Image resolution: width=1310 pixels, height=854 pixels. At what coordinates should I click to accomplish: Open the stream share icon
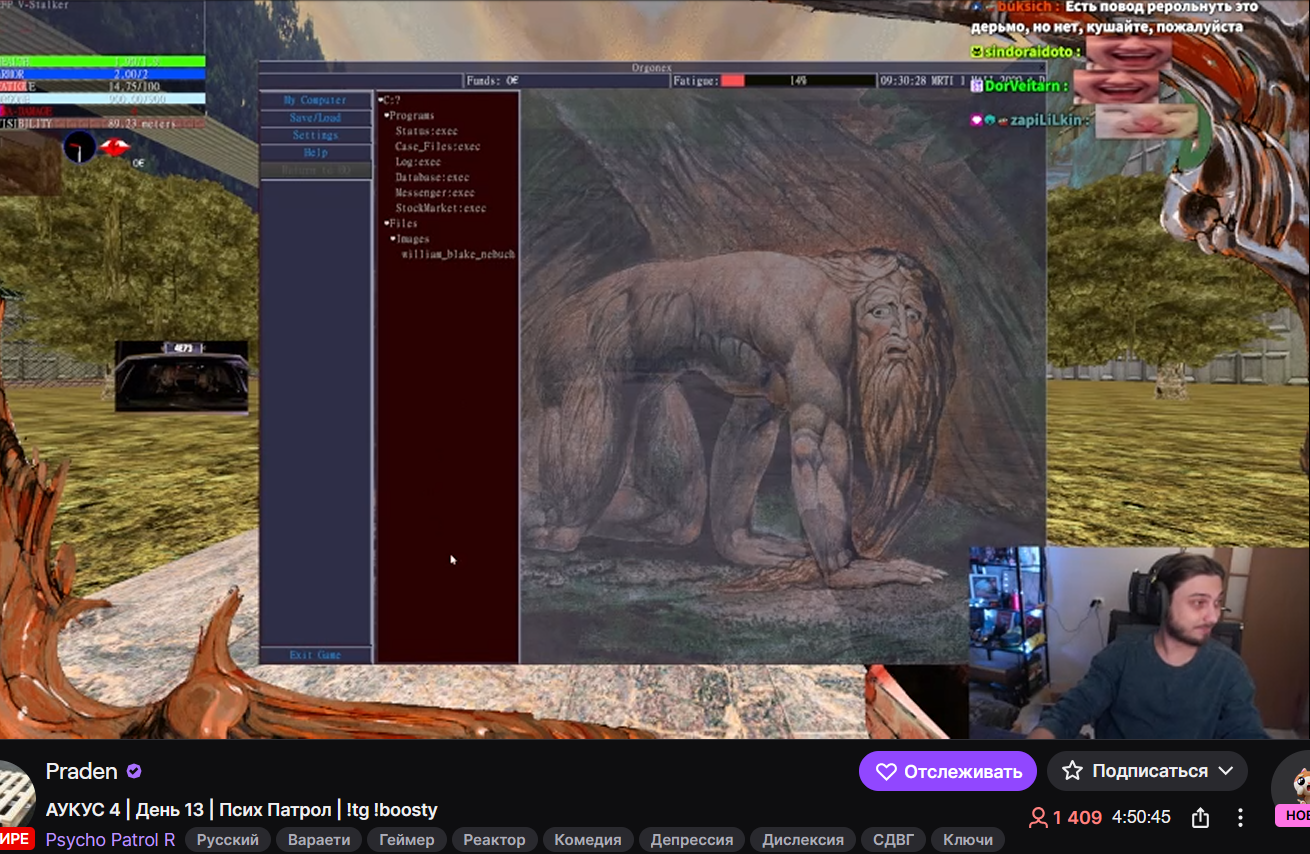point(1201,817)
